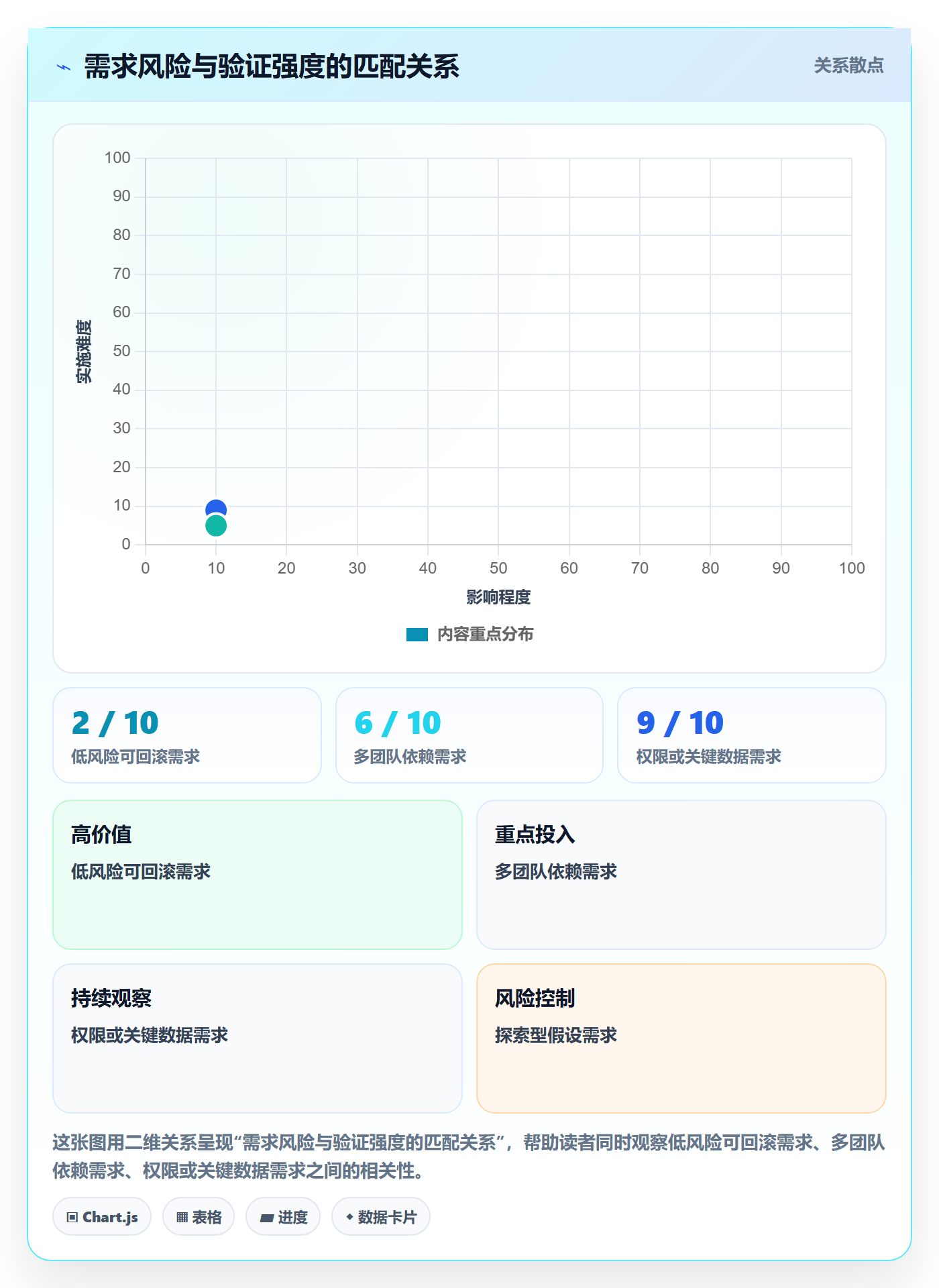Open the 持续观察 quadrant card

pyautogui.click(x=258, y=1038)
